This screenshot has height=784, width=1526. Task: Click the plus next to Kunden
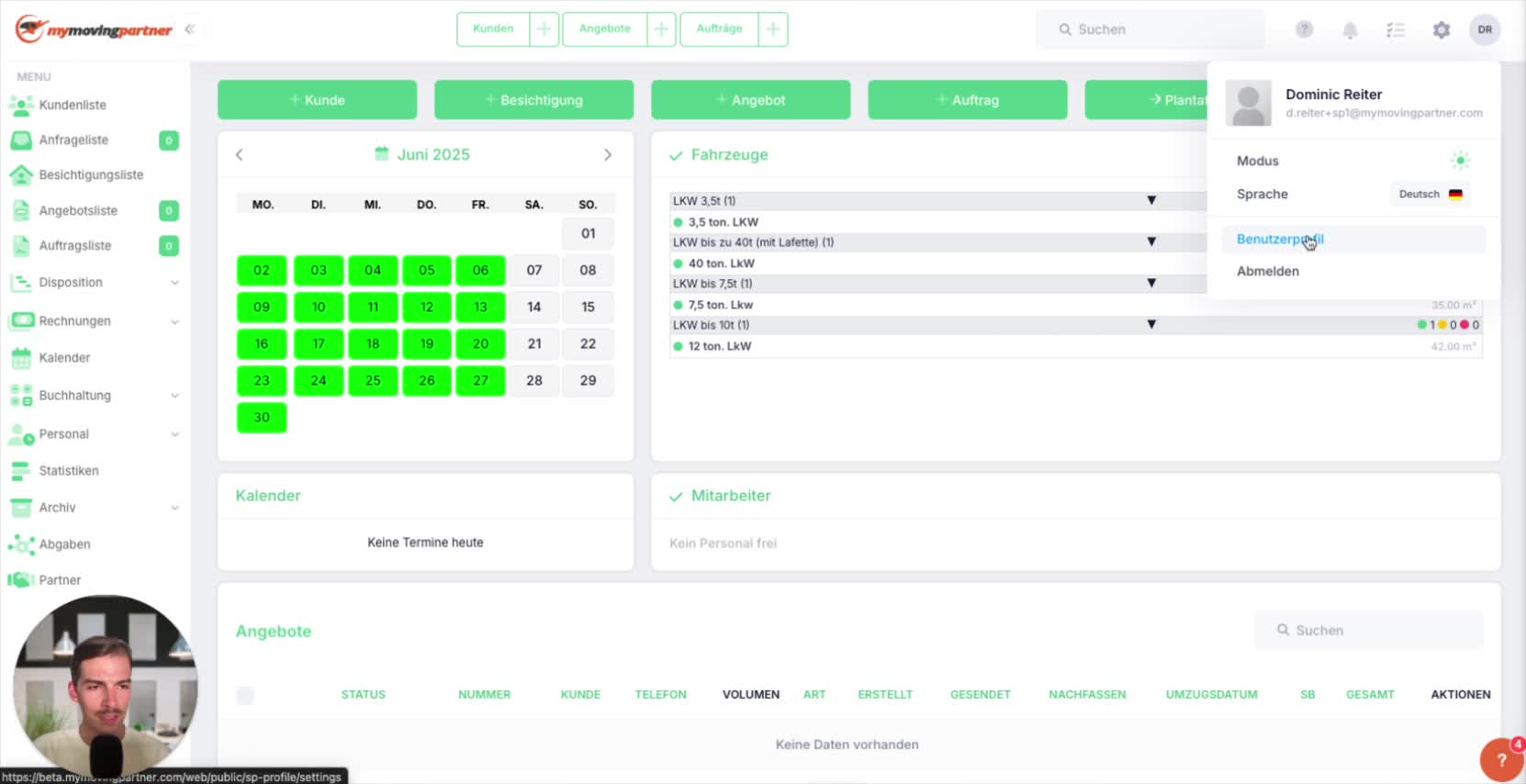tap(544, 29)
